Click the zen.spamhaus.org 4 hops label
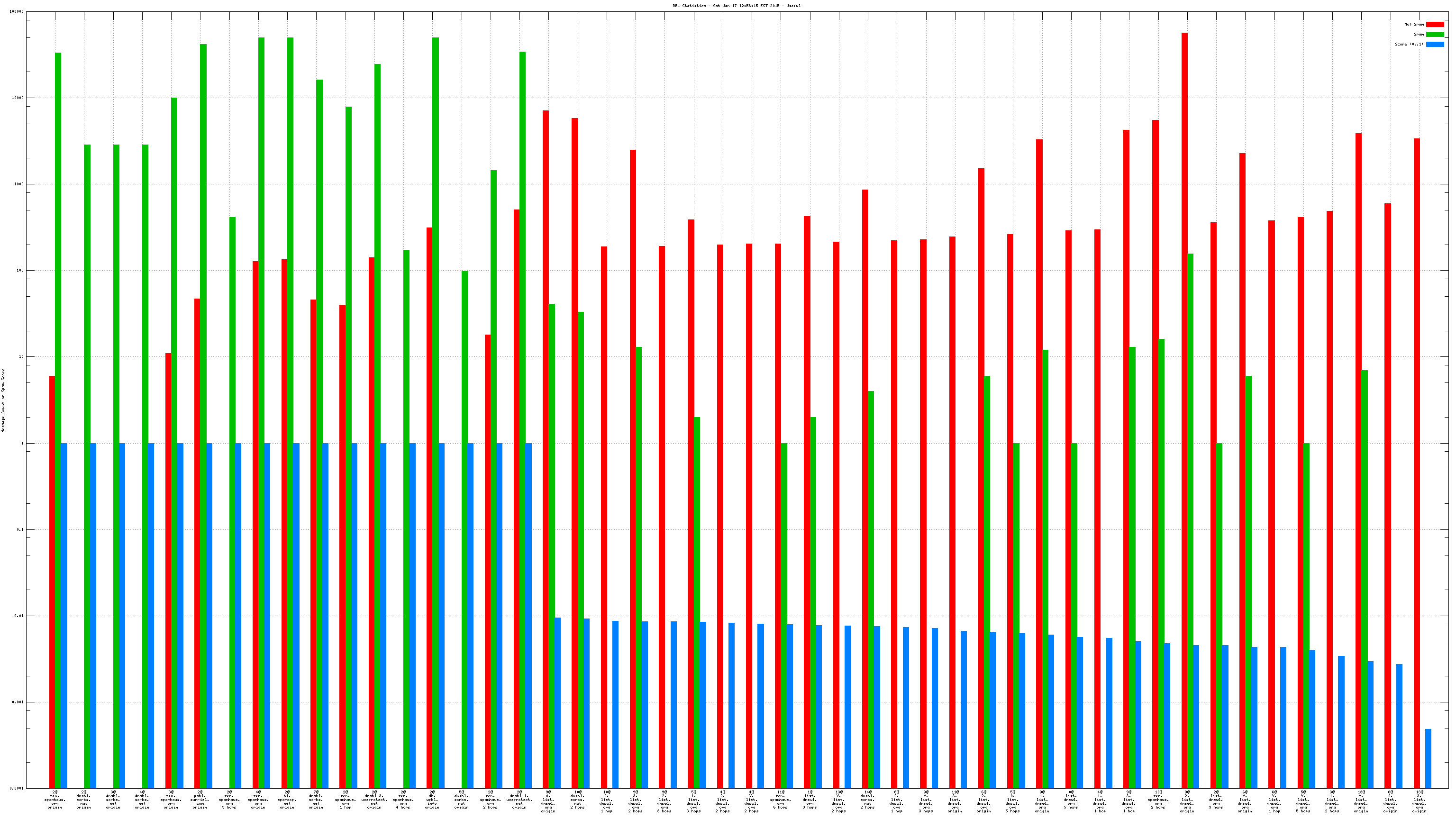This screenshot has height=819, width=1456. (403, 800)
